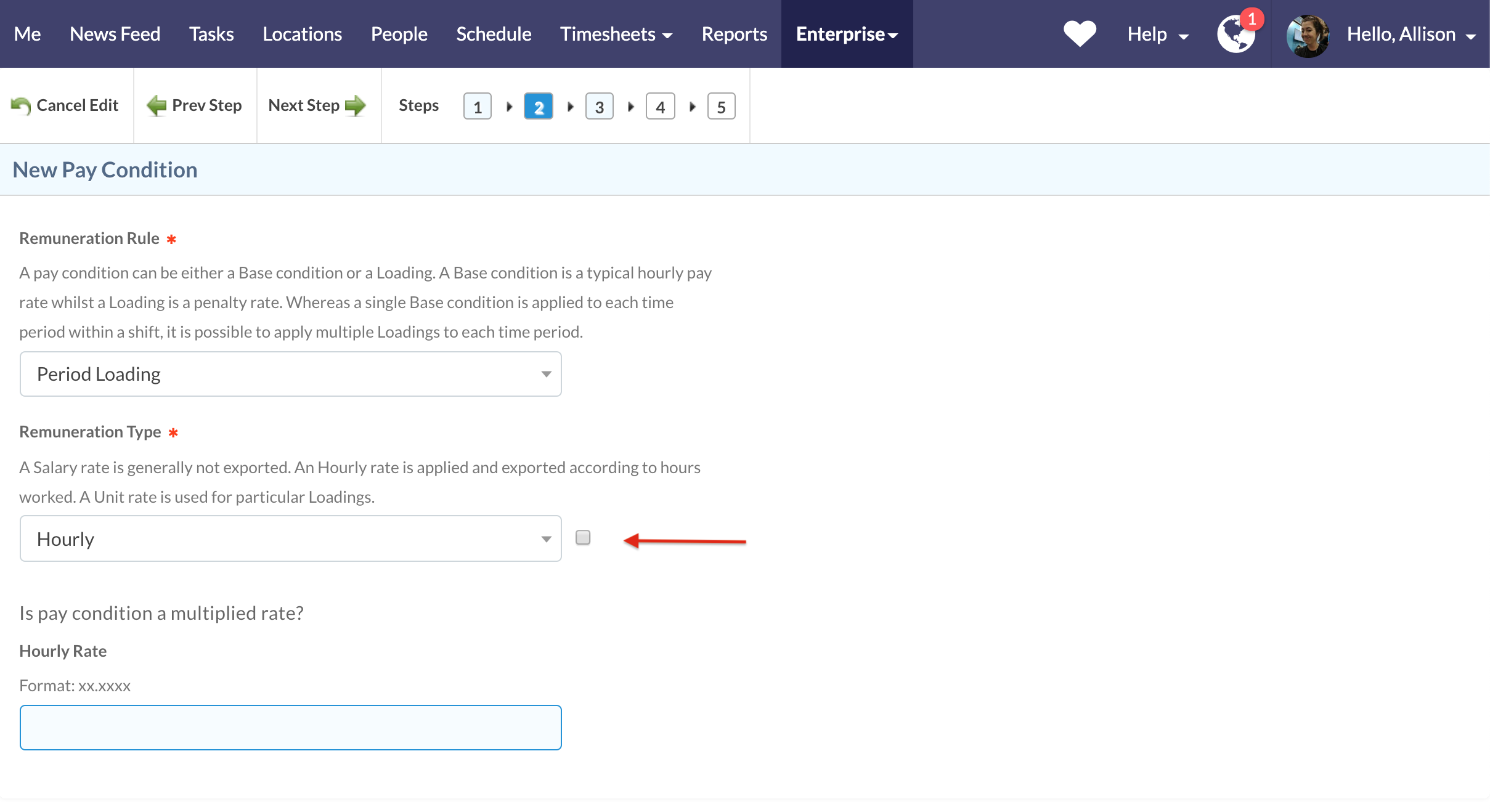Open the Schedule page
The image size is (1490, 812).
494,34
